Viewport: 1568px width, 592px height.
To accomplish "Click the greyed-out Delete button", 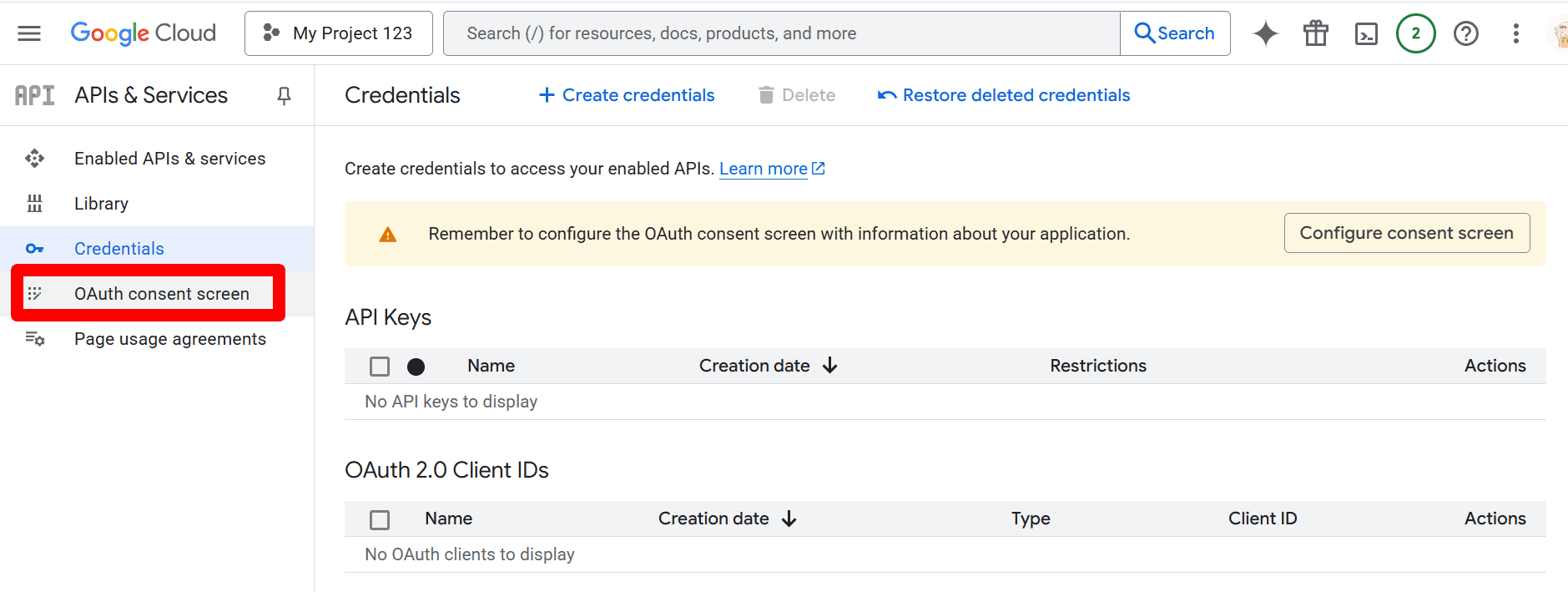I will point(797,95).
